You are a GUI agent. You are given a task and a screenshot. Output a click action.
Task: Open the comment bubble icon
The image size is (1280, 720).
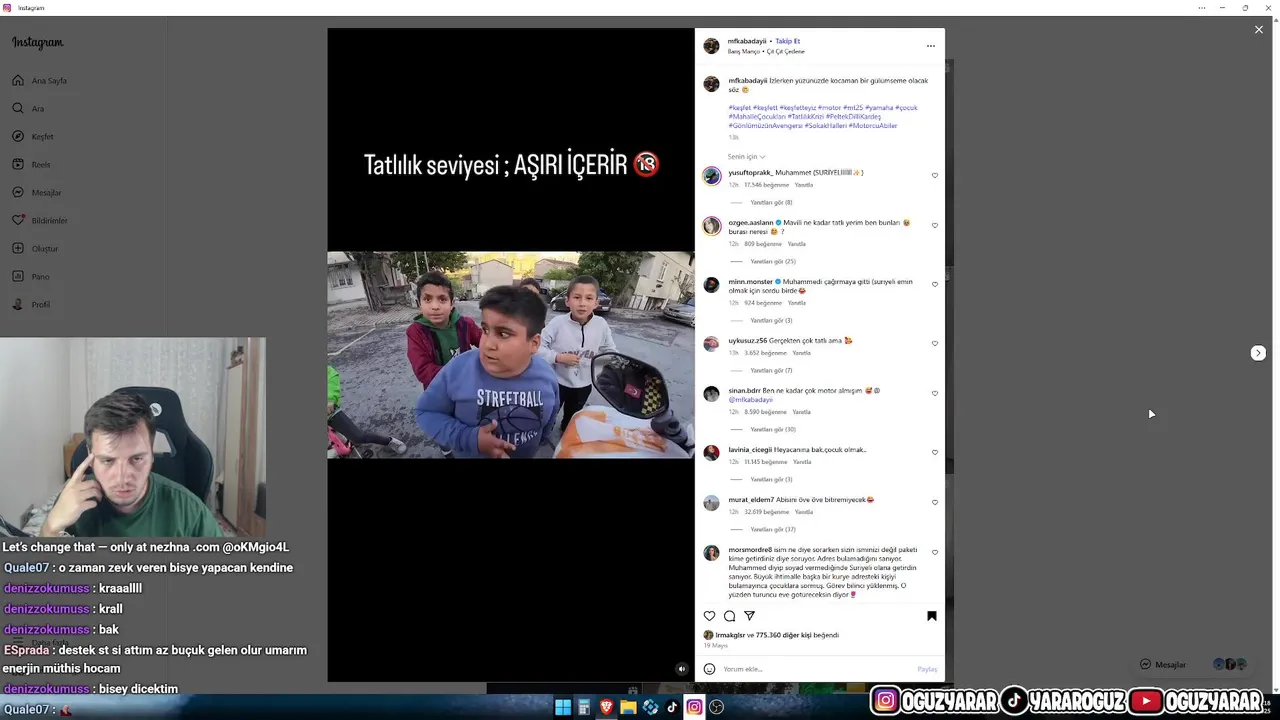tap(729, 616)
